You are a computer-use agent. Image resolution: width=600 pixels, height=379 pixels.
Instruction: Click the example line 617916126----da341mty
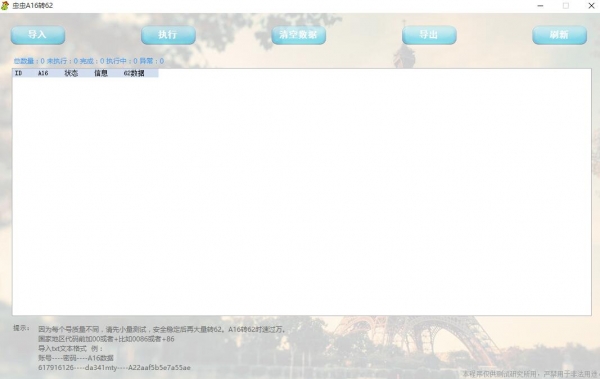click(114, 368)
